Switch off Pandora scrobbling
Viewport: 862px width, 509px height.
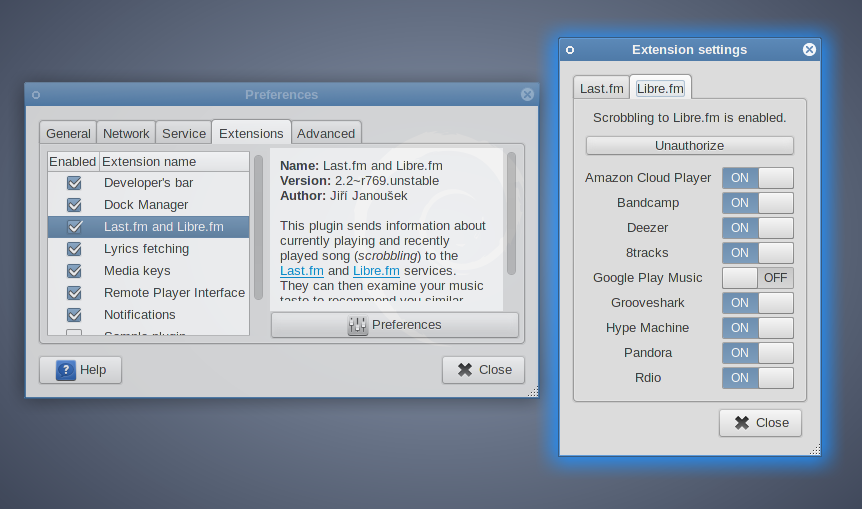758,353
